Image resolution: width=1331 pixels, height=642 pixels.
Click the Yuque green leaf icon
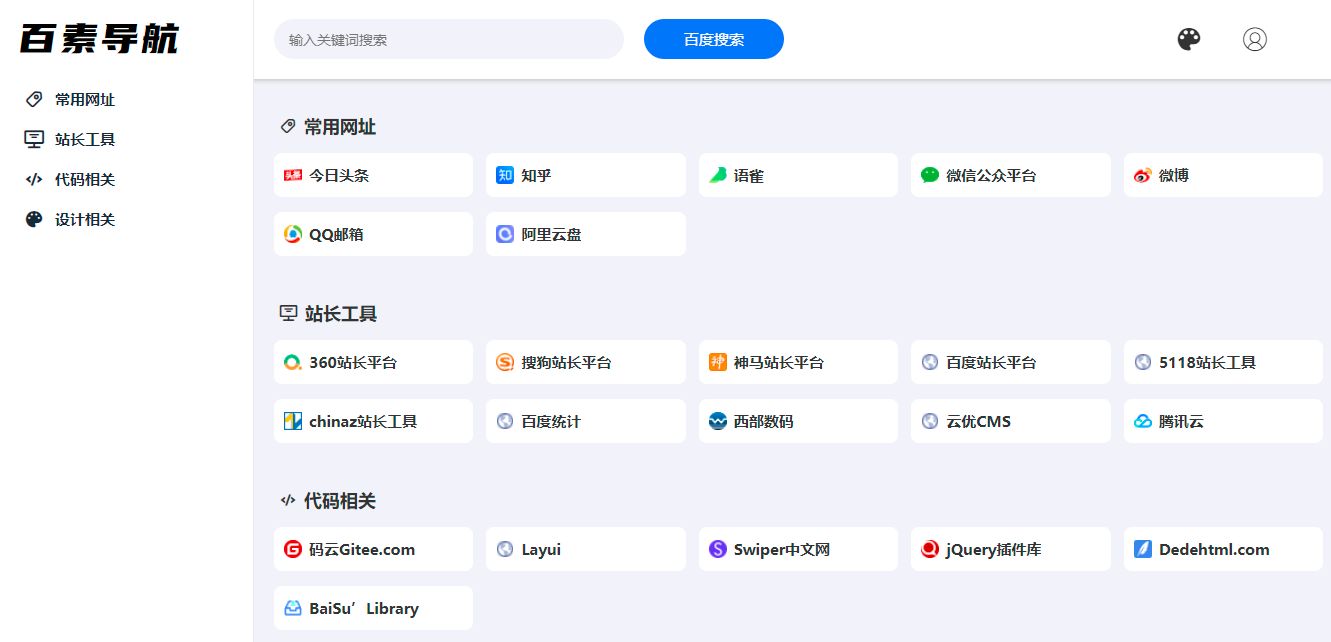pos(717,175)
